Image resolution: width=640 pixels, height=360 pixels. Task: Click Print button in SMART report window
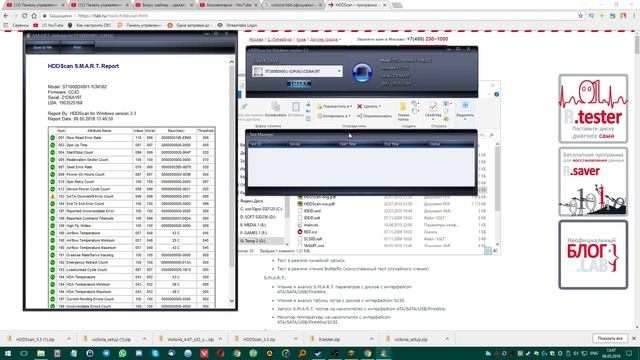pos(77,47)
